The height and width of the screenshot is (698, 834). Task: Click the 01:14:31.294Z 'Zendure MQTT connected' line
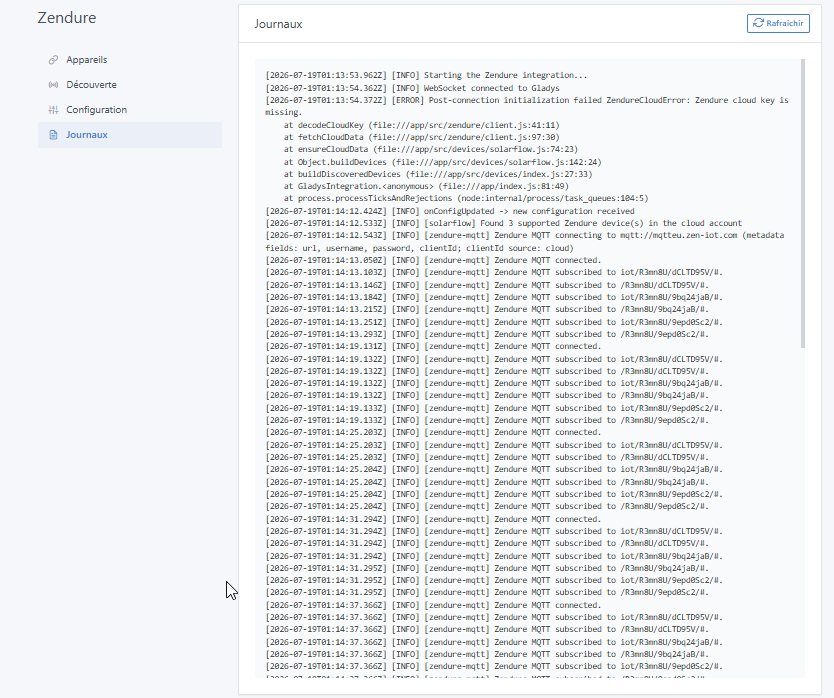pyautogui.click(x=433, y=519)
